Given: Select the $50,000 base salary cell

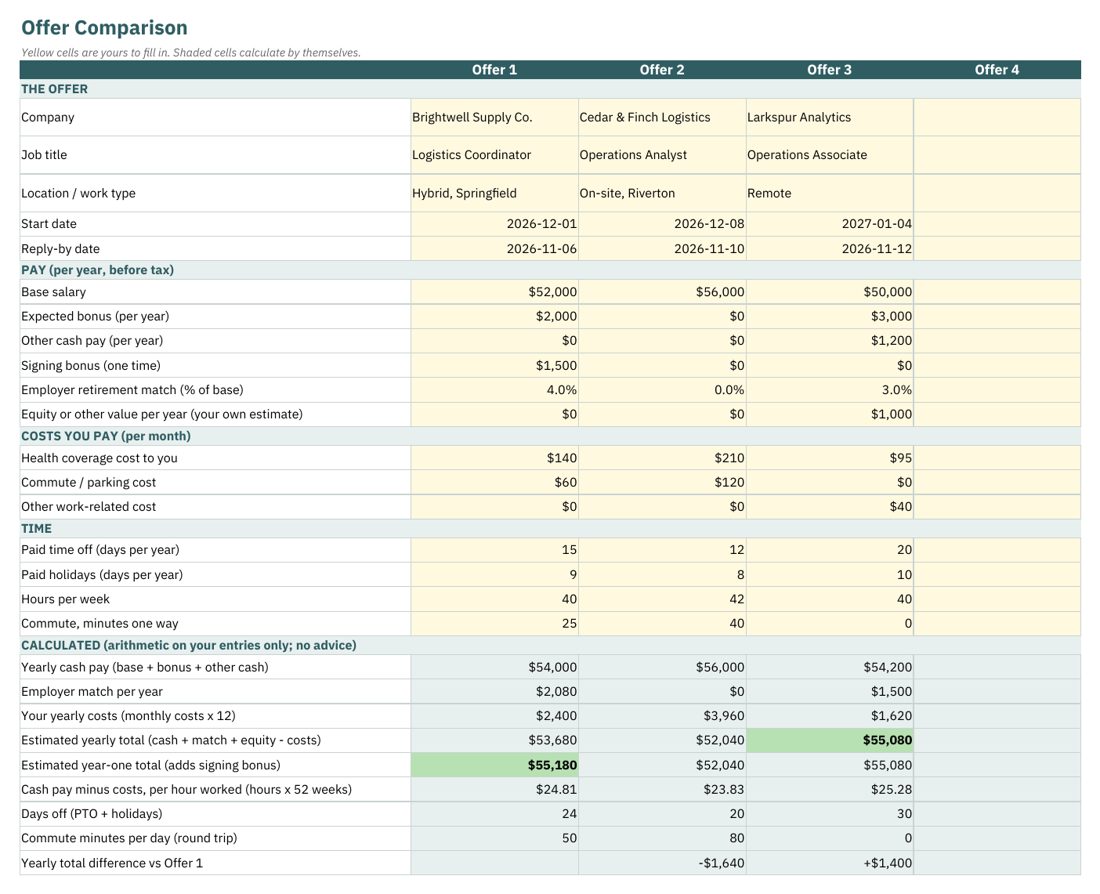Looking at the screenshot, I should (x=830, y=292).
